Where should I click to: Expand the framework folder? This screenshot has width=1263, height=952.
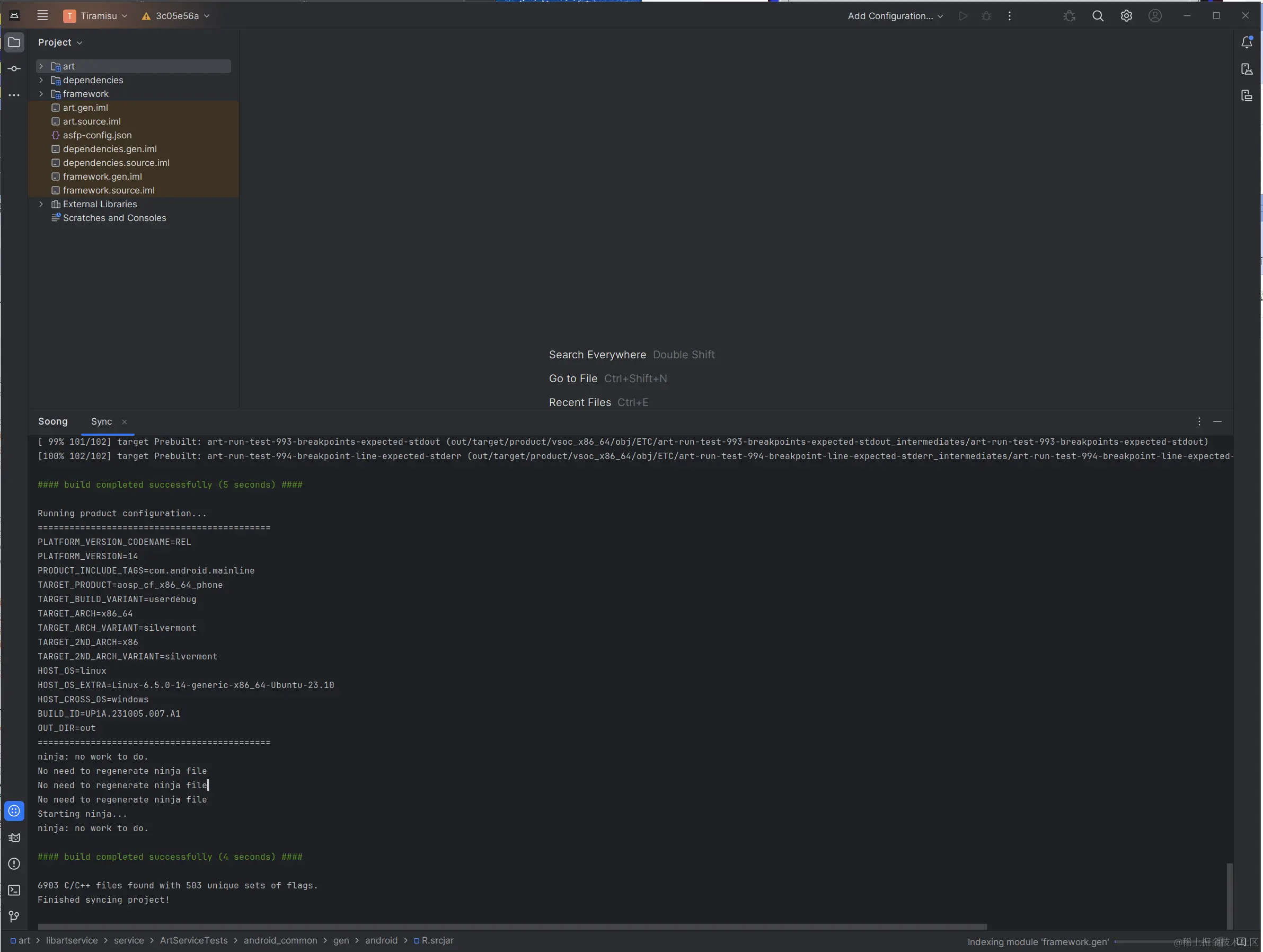pos(41,94)
